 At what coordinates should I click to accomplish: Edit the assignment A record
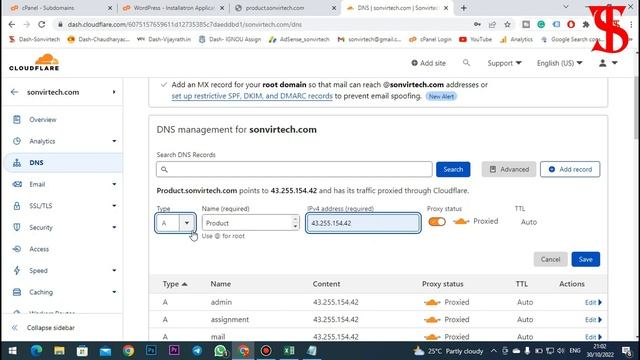point(593,320)
